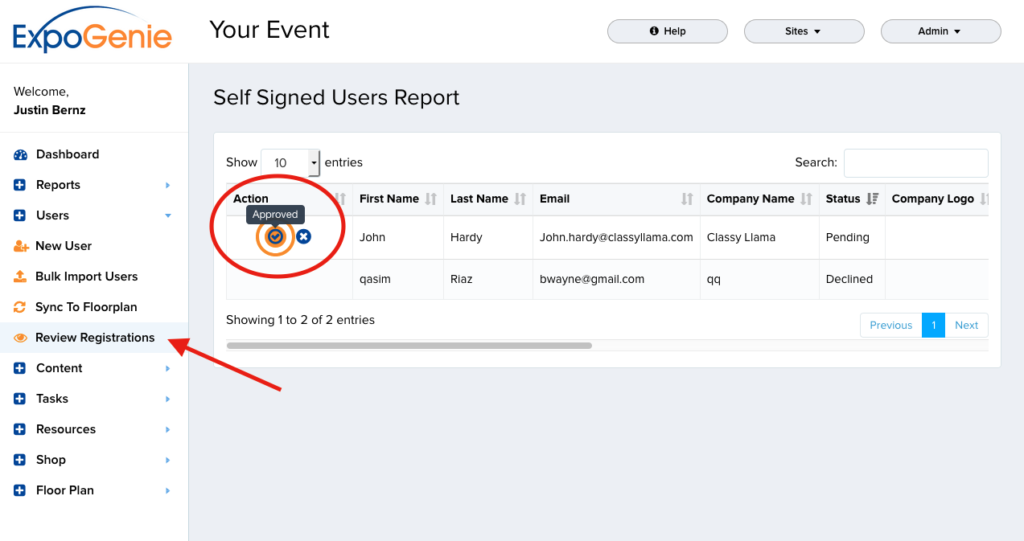Open the Admin dropdown menu
Screen dimensions: 1024x541
pyautogui.click(x=940, y=31)
